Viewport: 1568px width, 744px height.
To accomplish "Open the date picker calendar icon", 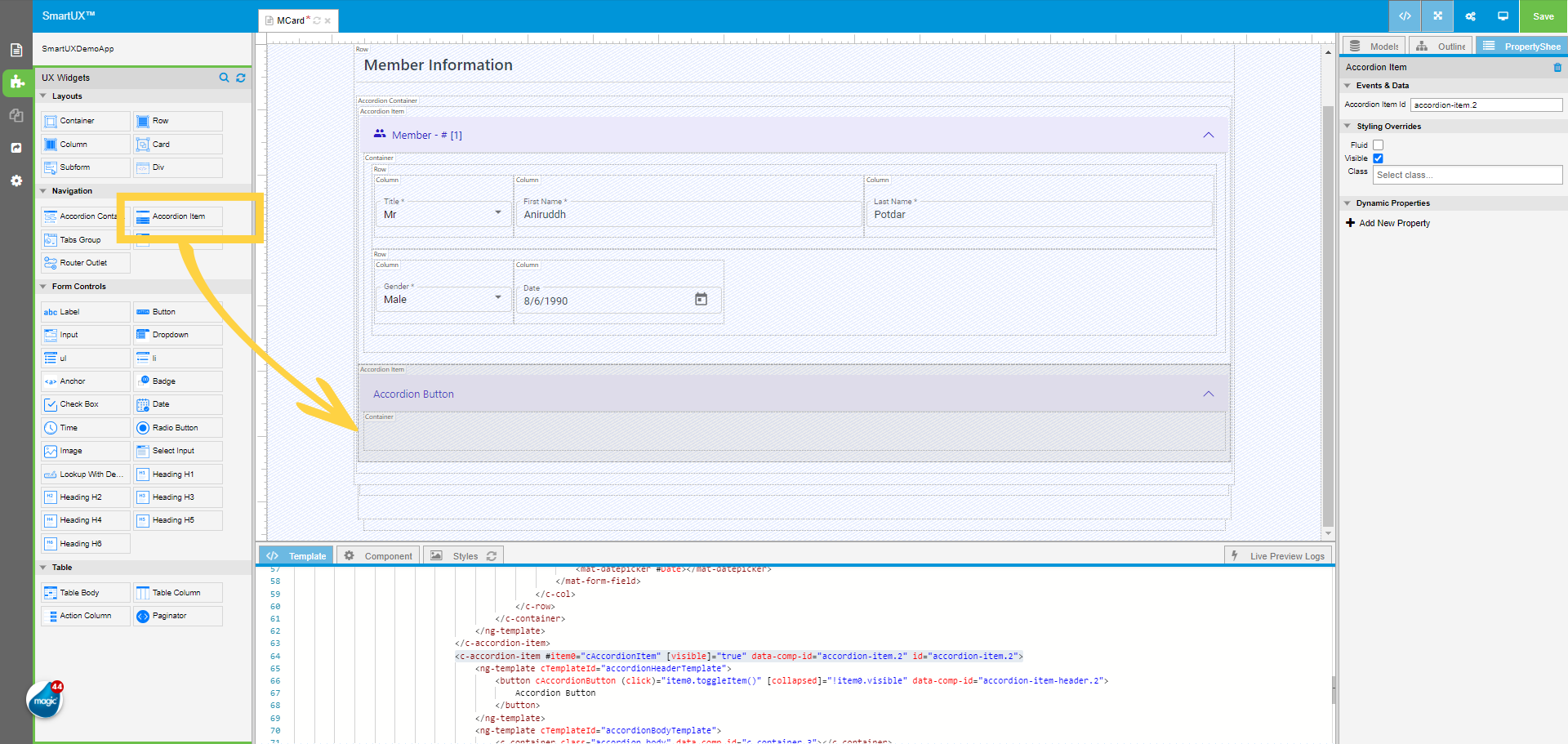I will (701, 300).
